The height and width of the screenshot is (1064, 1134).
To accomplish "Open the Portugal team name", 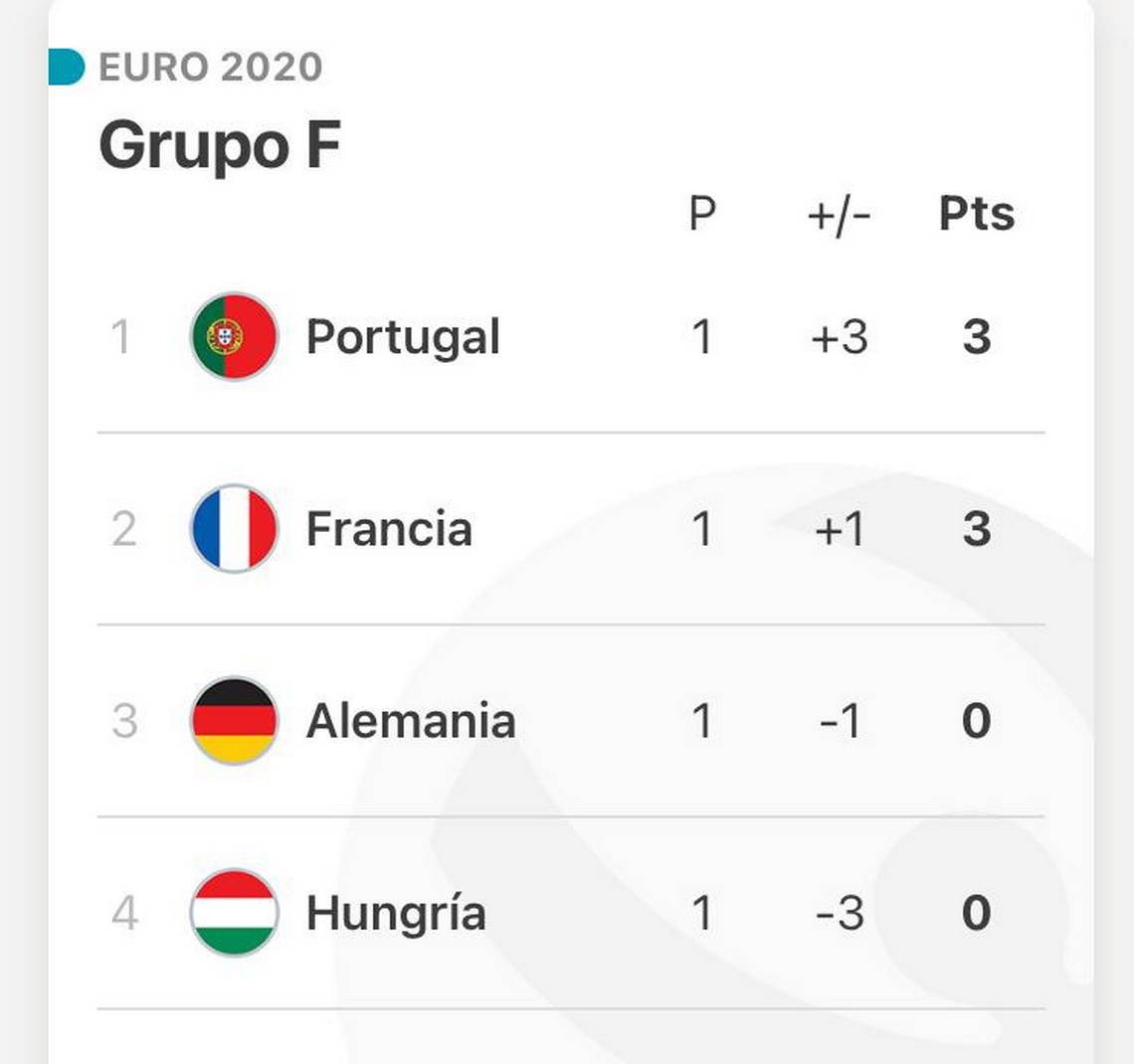I will tap(403, 337).
